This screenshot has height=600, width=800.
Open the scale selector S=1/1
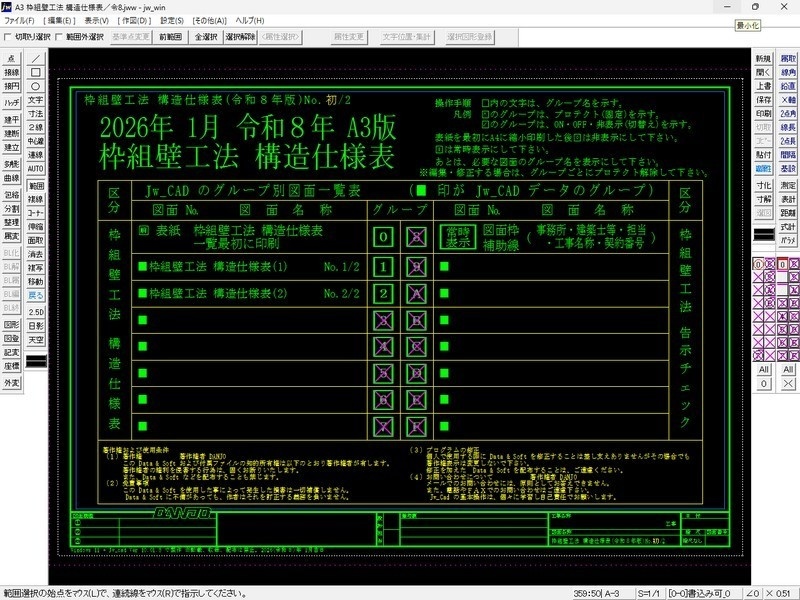click(646, 592)
